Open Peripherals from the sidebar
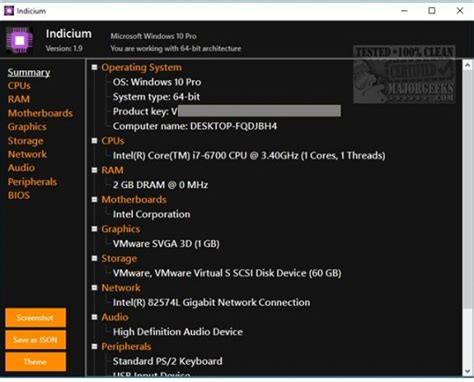 (x=32, y=182)
